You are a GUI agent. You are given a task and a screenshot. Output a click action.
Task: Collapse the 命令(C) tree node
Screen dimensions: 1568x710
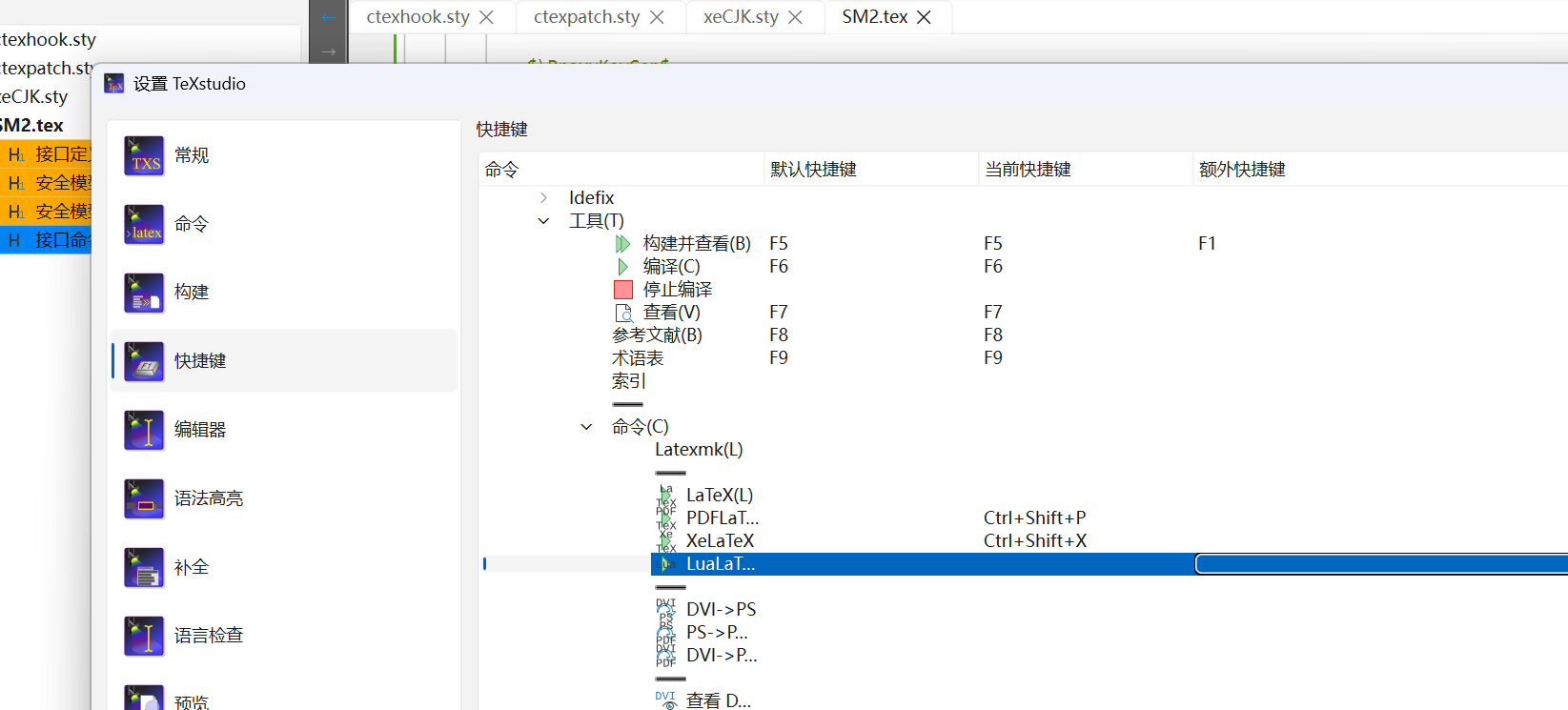pos(586,427)
